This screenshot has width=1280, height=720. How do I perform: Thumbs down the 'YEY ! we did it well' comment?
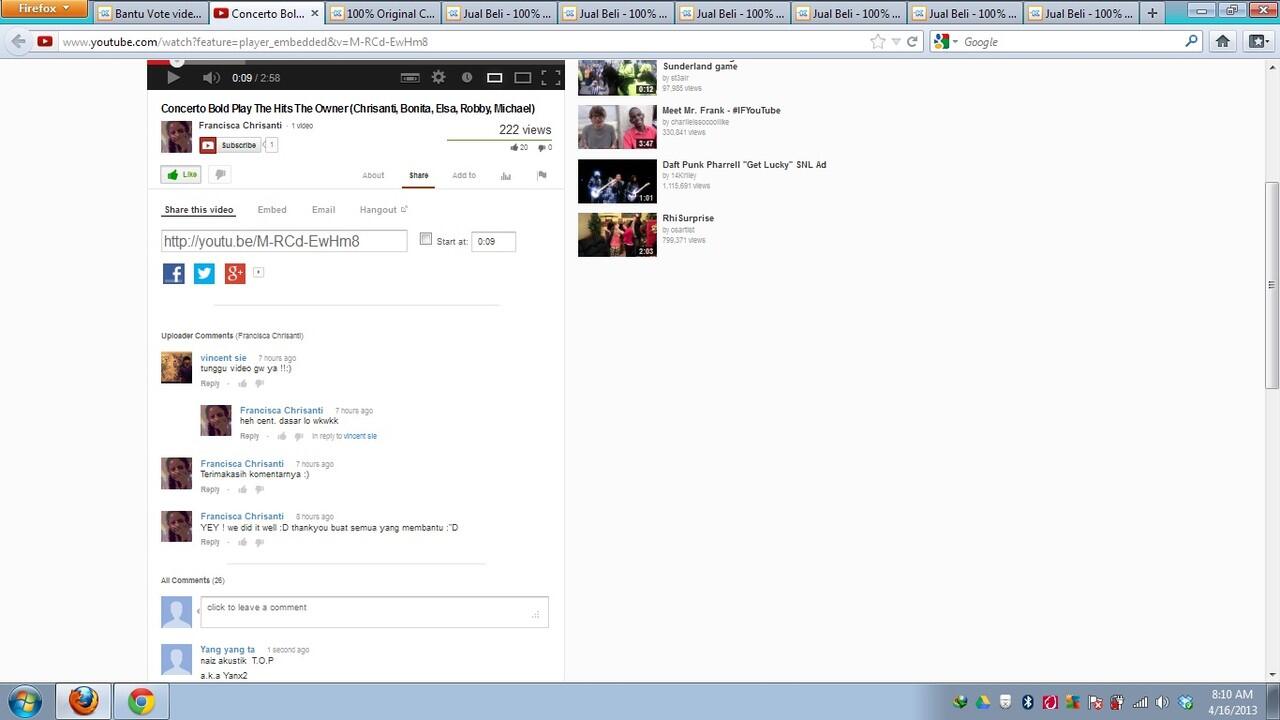pos(259,543)
